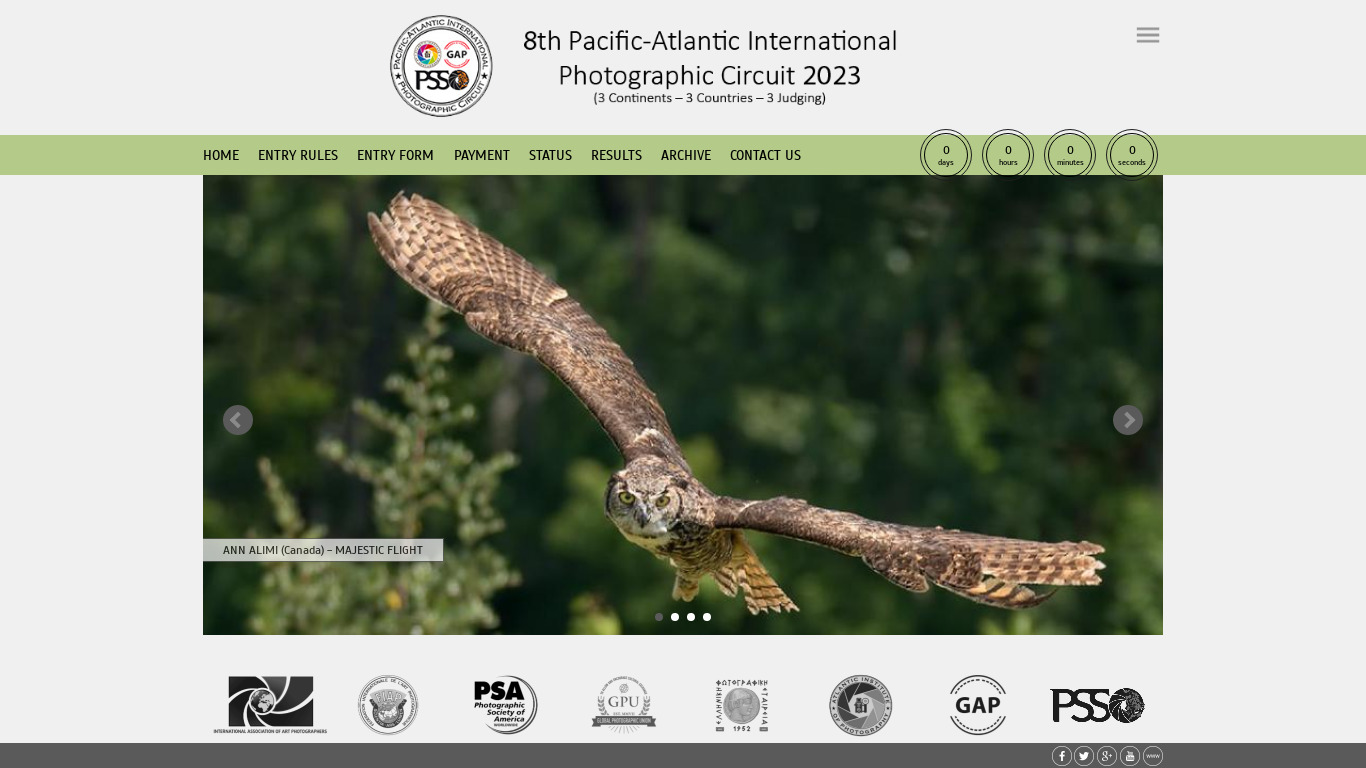Open the ENTRY RULES menu item
Screen dimensions: 1366x768
[x=298, y=155]
